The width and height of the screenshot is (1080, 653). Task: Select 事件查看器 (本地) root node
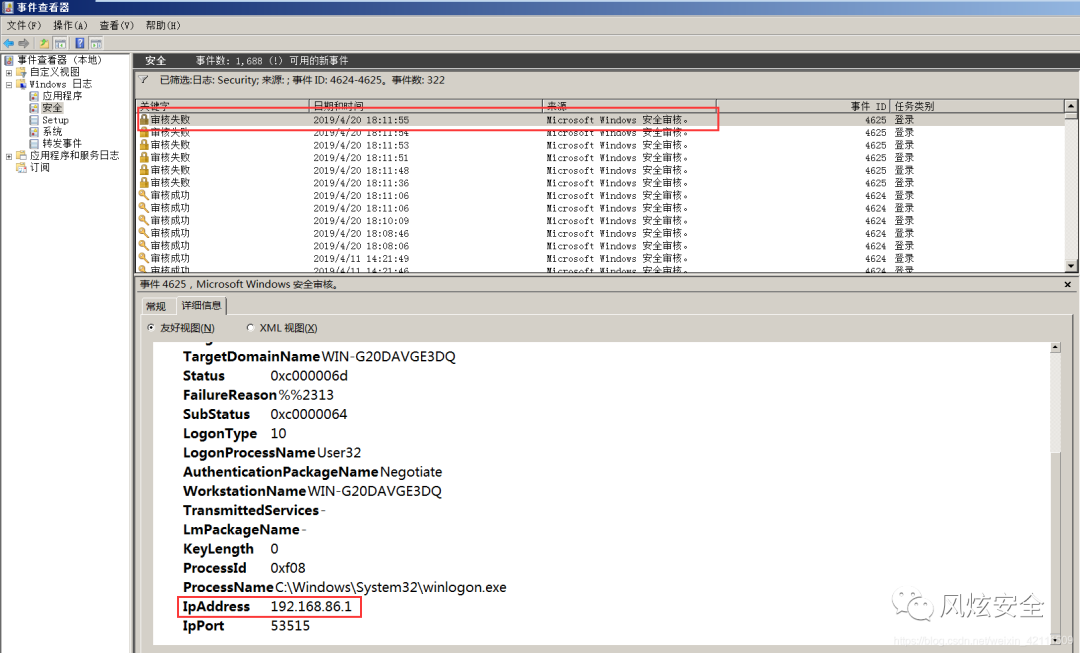(59, 60)
